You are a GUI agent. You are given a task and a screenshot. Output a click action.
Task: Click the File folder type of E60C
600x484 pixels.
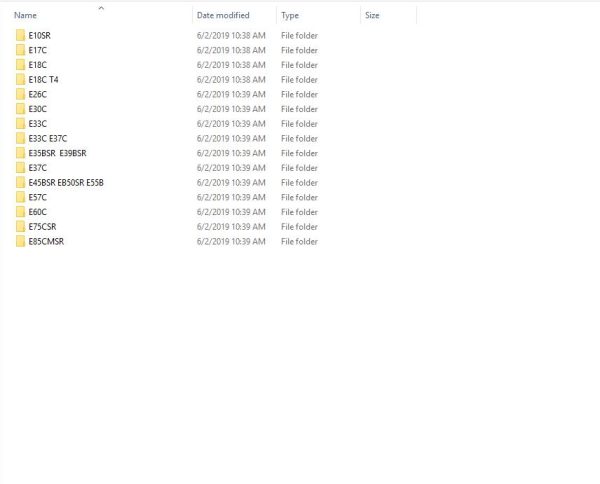click(x=299, y=212)
